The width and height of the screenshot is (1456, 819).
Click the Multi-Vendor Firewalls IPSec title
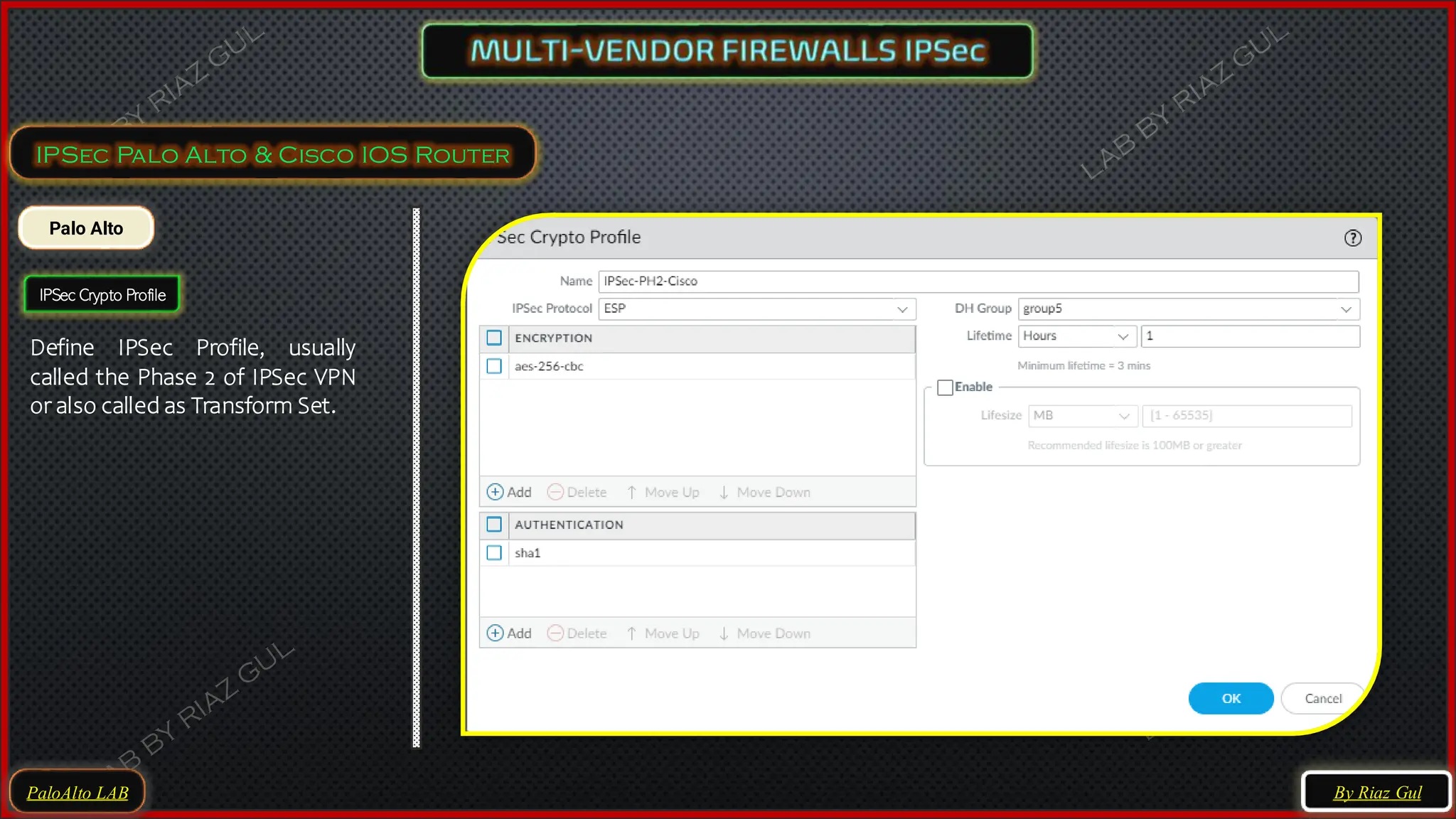(727, 50)
